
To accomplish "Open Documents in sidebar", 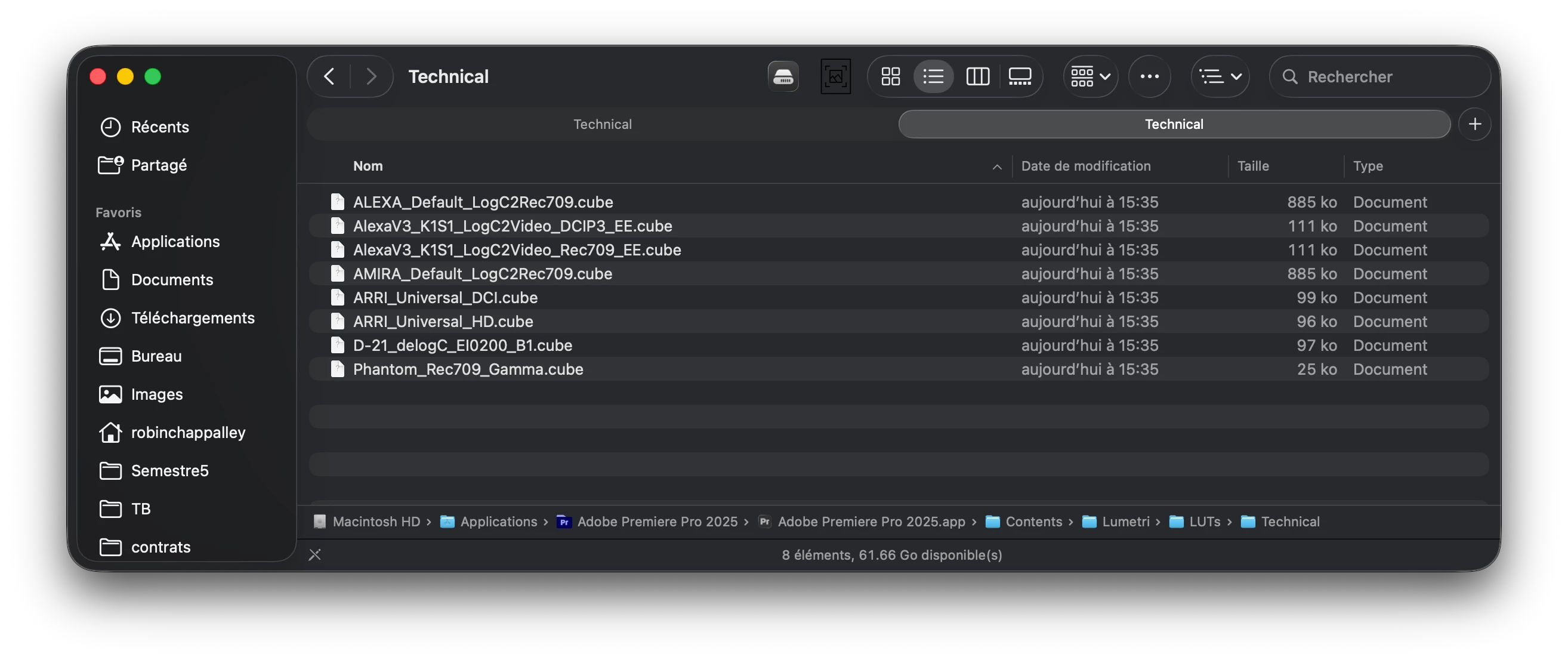I will [186, 279].
